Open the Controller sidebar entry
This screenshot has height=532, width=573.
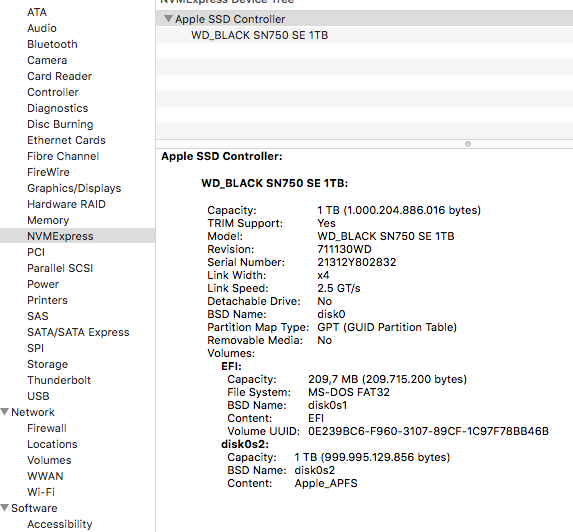(x=53, y=92)
